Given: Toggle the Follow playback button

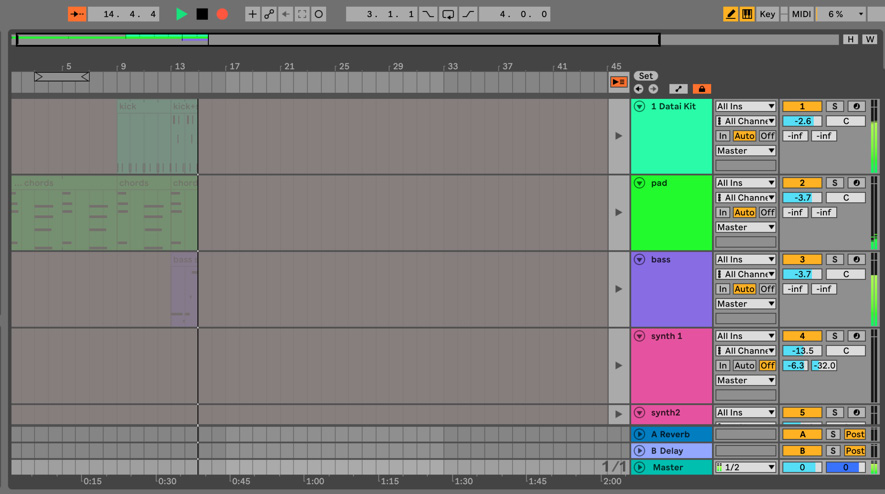Looking at the screenshot, I should tap(77, 14).
